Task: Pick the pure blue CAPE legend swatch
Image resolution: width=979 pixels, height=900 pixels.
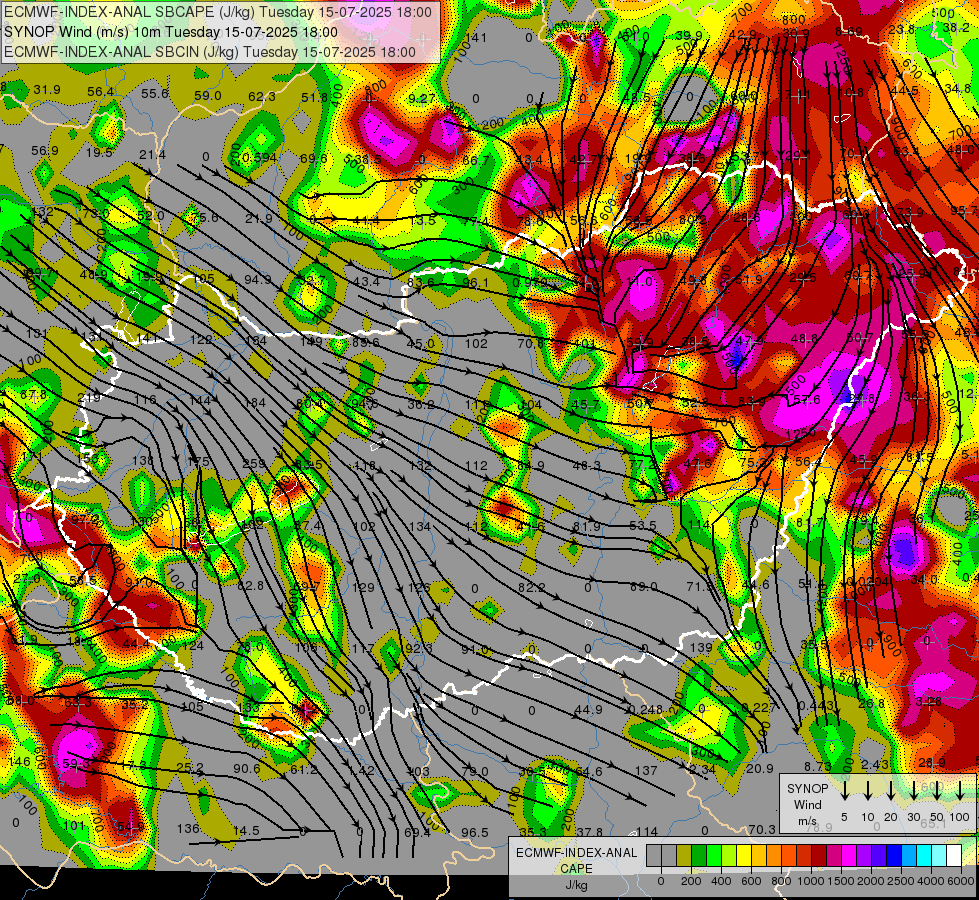Action: 894,855
